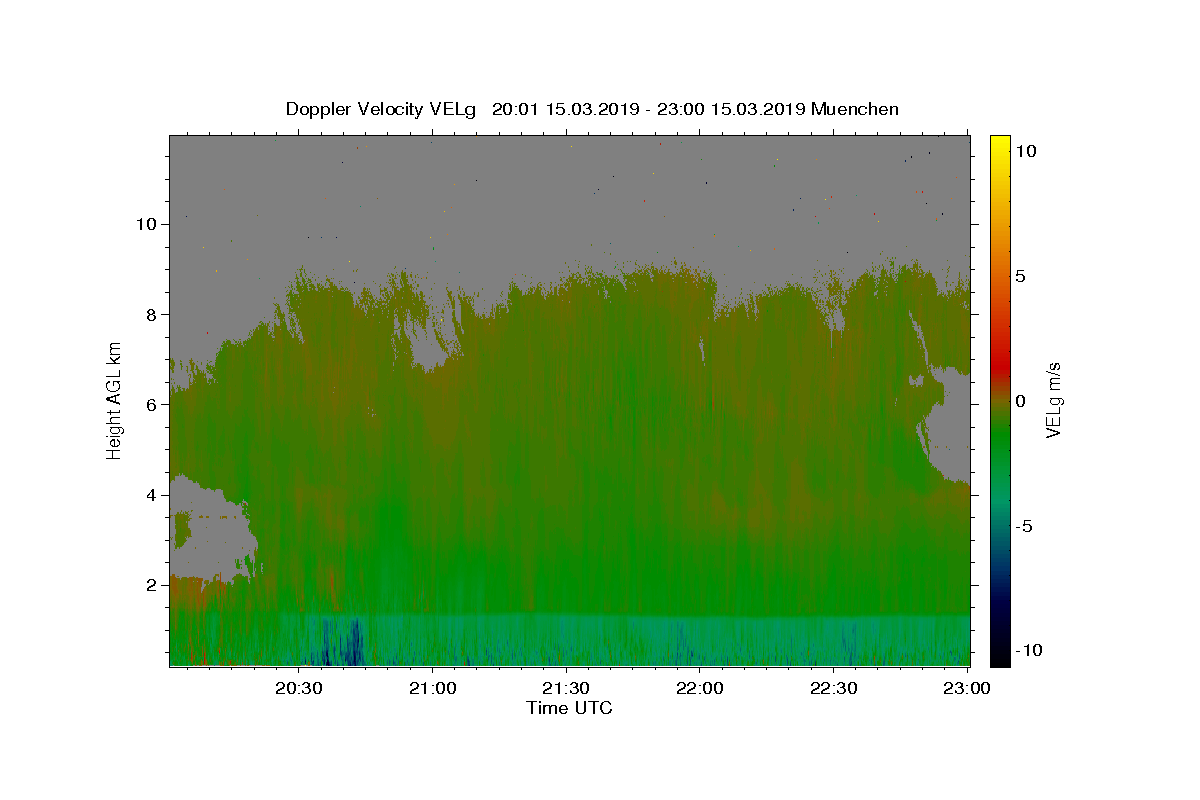Click the colorbar value 0 label
1200x800 pixels.
[x=1020, y=401]
